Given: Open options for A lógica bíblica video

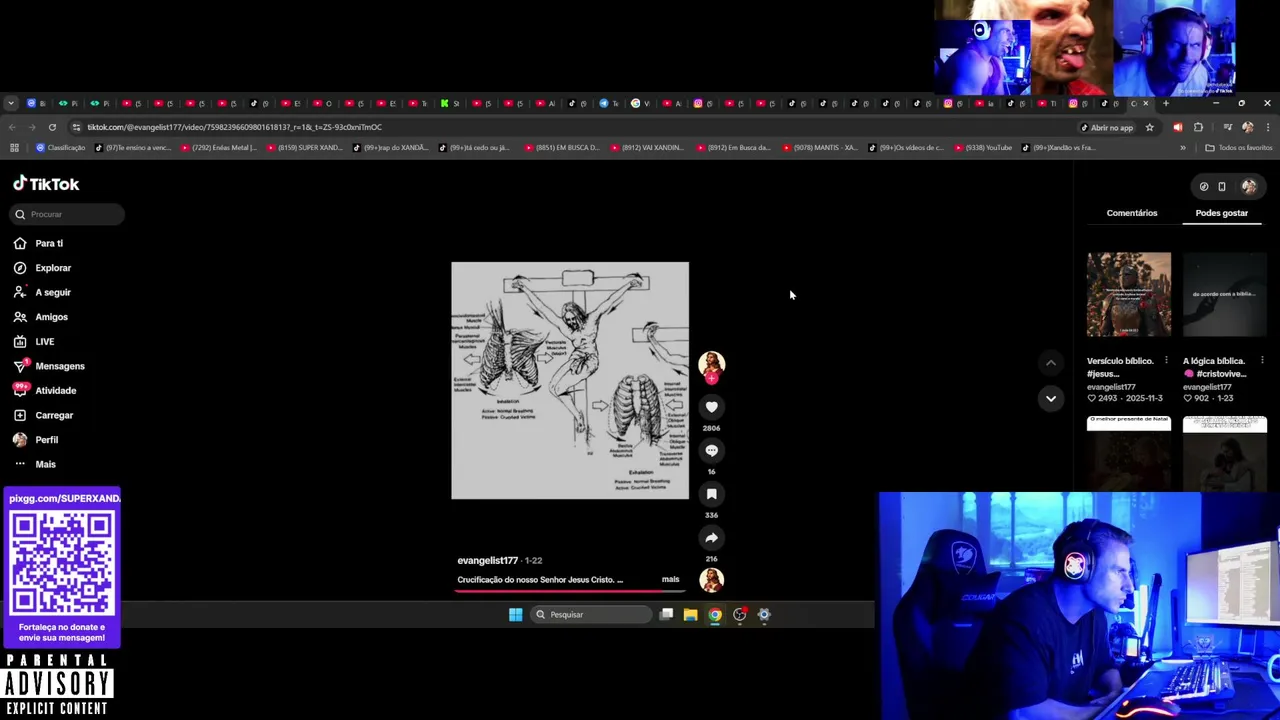Looking at the screenshot, I should pyautogui.click(x=1262, y=361).
